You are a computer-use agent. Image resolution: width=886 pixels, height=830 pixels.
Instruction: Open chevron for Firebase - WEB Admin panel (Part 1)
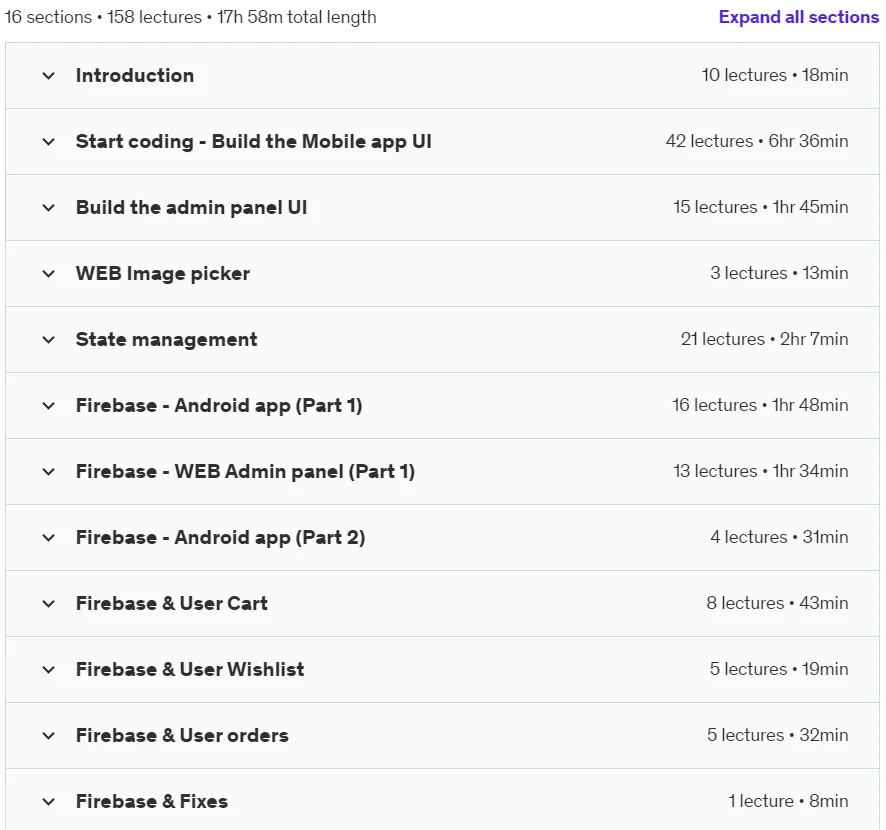tap(49, 472)
